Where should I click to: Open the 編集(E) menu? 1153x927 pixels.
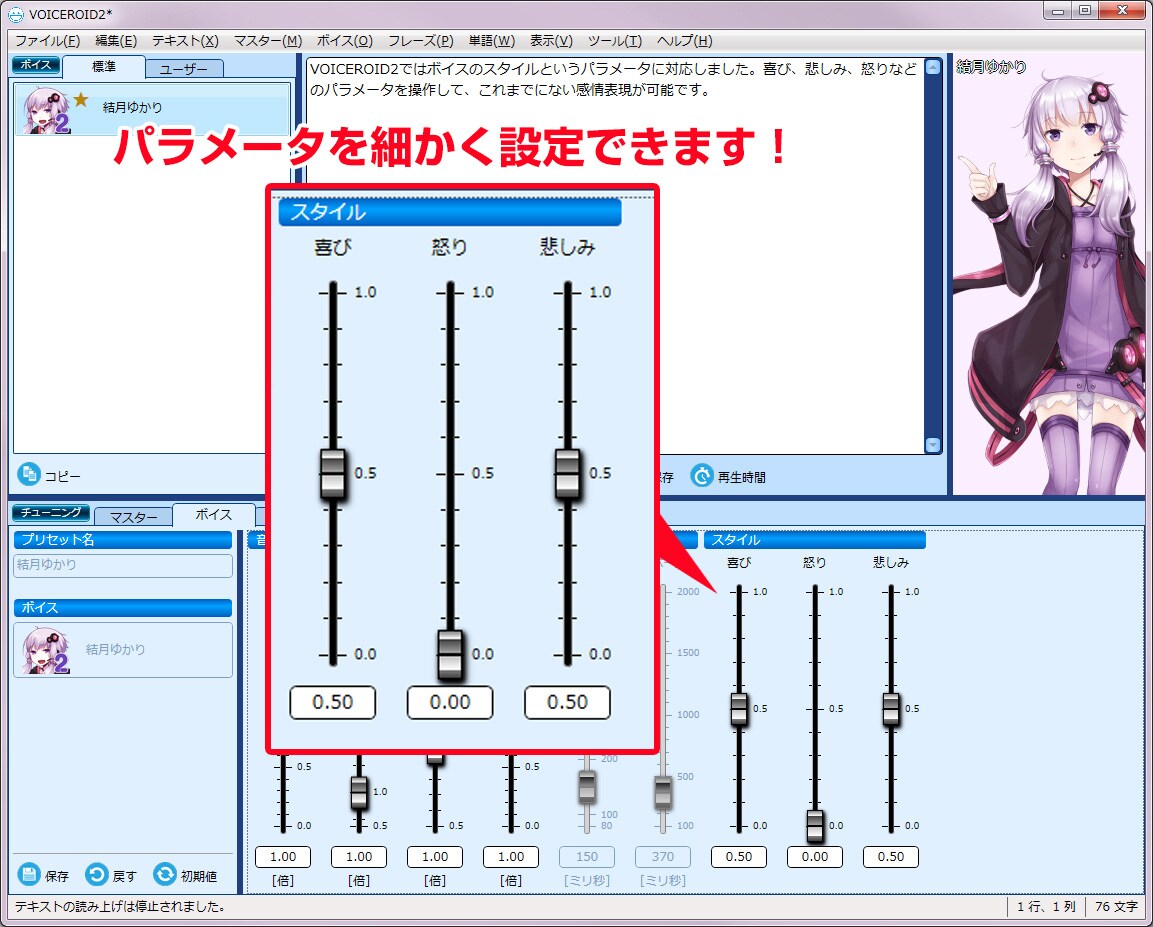[116, 41]
